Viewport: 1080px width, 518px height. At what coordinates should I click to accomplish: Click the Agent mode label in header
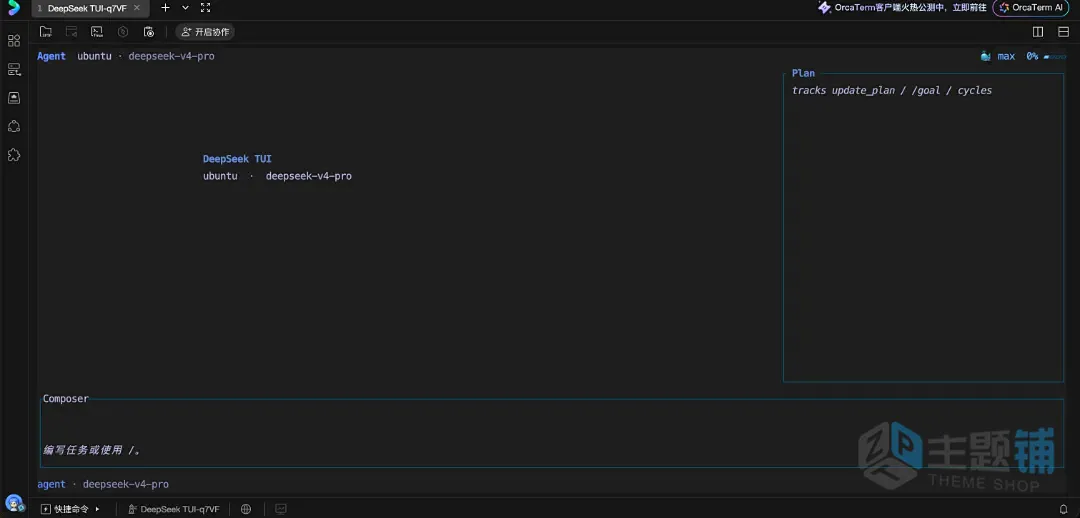point(52,56)
